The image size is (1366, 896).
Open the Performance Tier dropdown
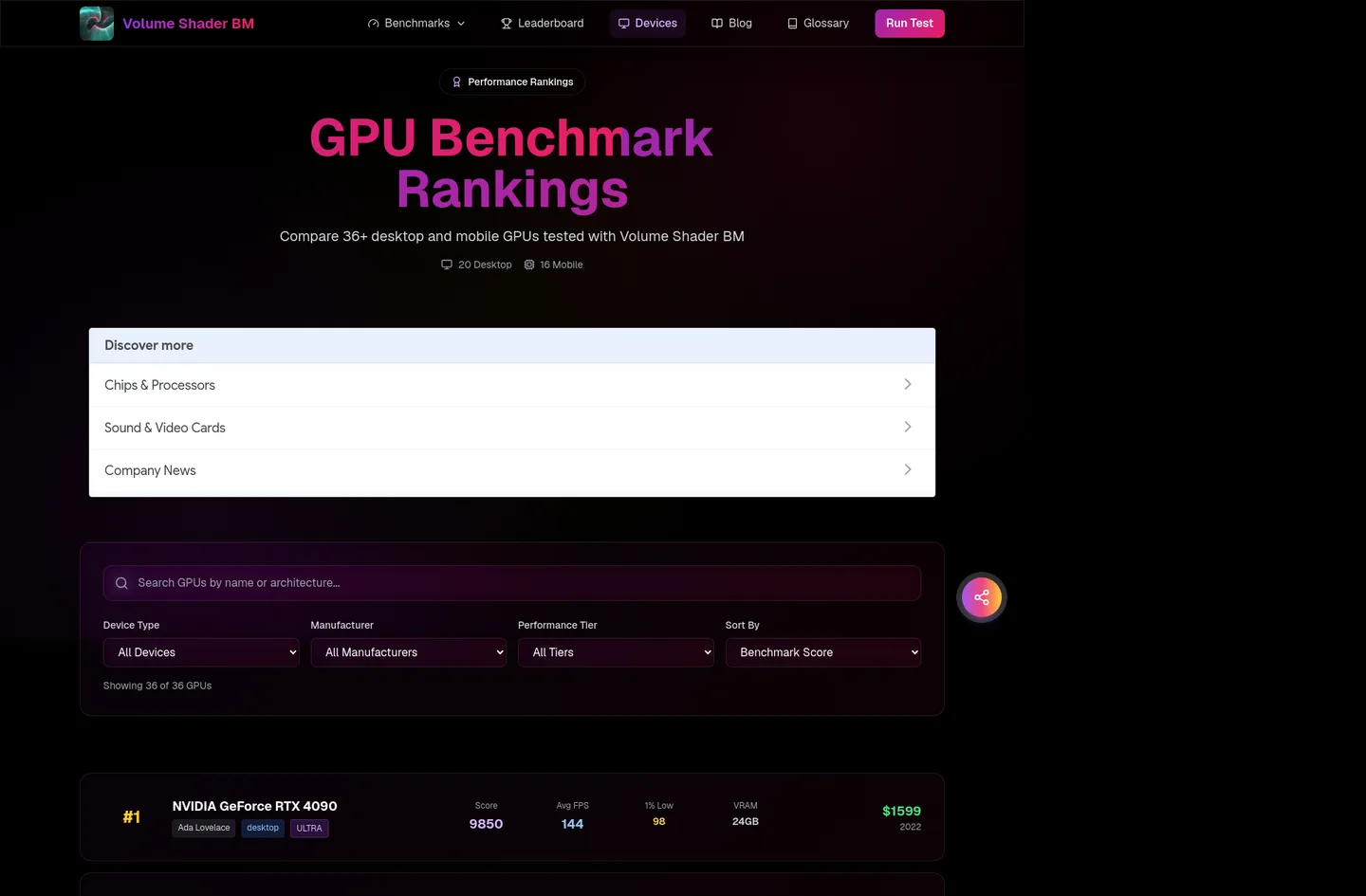pos(616,652)
